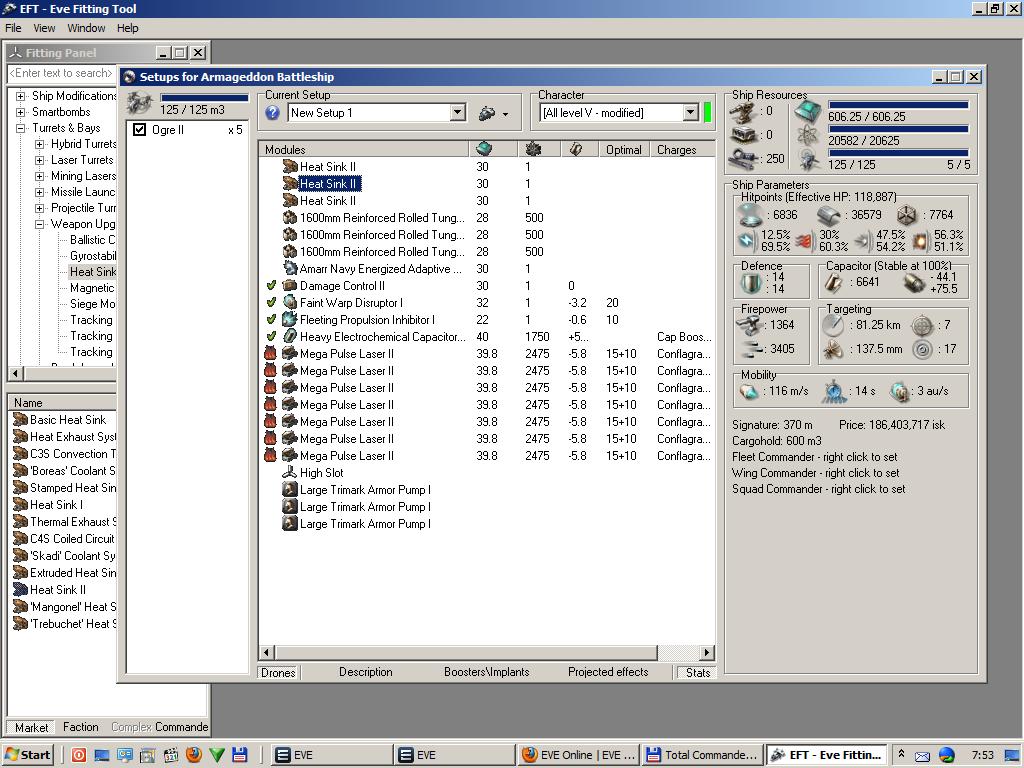Click Fleet Commander right click to set
The width and height of the screenshot is (1024, 768).
pos(814,457)
